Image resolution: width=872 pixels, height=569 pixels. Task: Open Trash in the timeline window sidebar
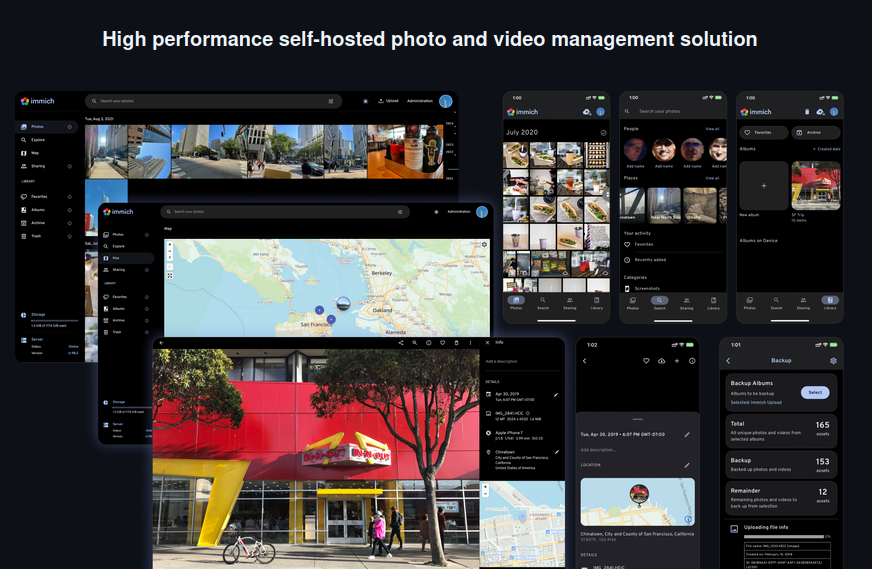pyautogui.click(x=47, y=236)
